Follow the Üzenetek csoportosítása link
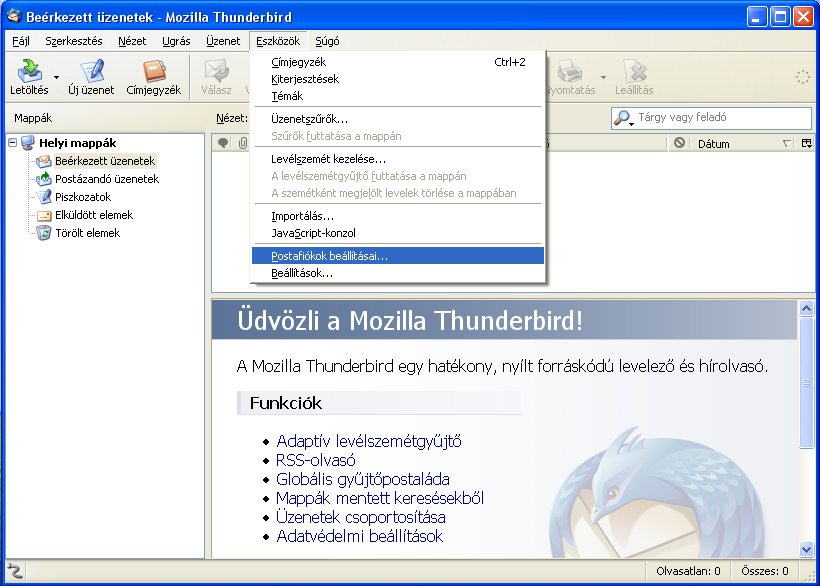The image size is (820, 586). pyautogui.click(x=361, y=518)
